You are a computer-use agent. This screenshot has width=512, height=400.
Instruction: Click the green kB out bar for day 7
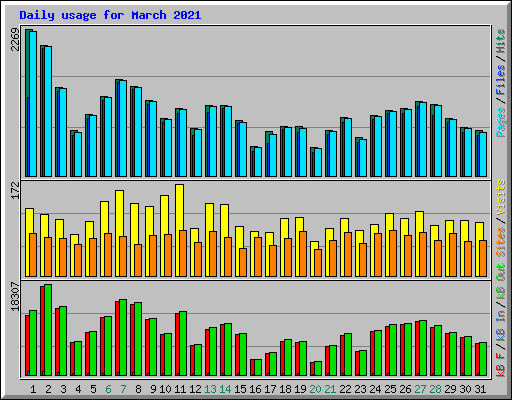coord(123,337)
